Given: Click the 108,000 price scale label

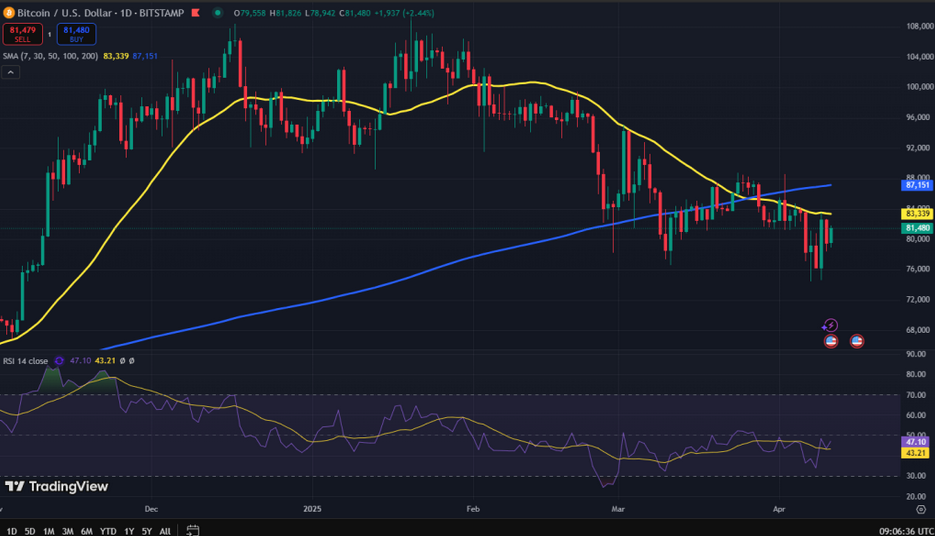Looking at the screenshot, I should tap(919, 26).
